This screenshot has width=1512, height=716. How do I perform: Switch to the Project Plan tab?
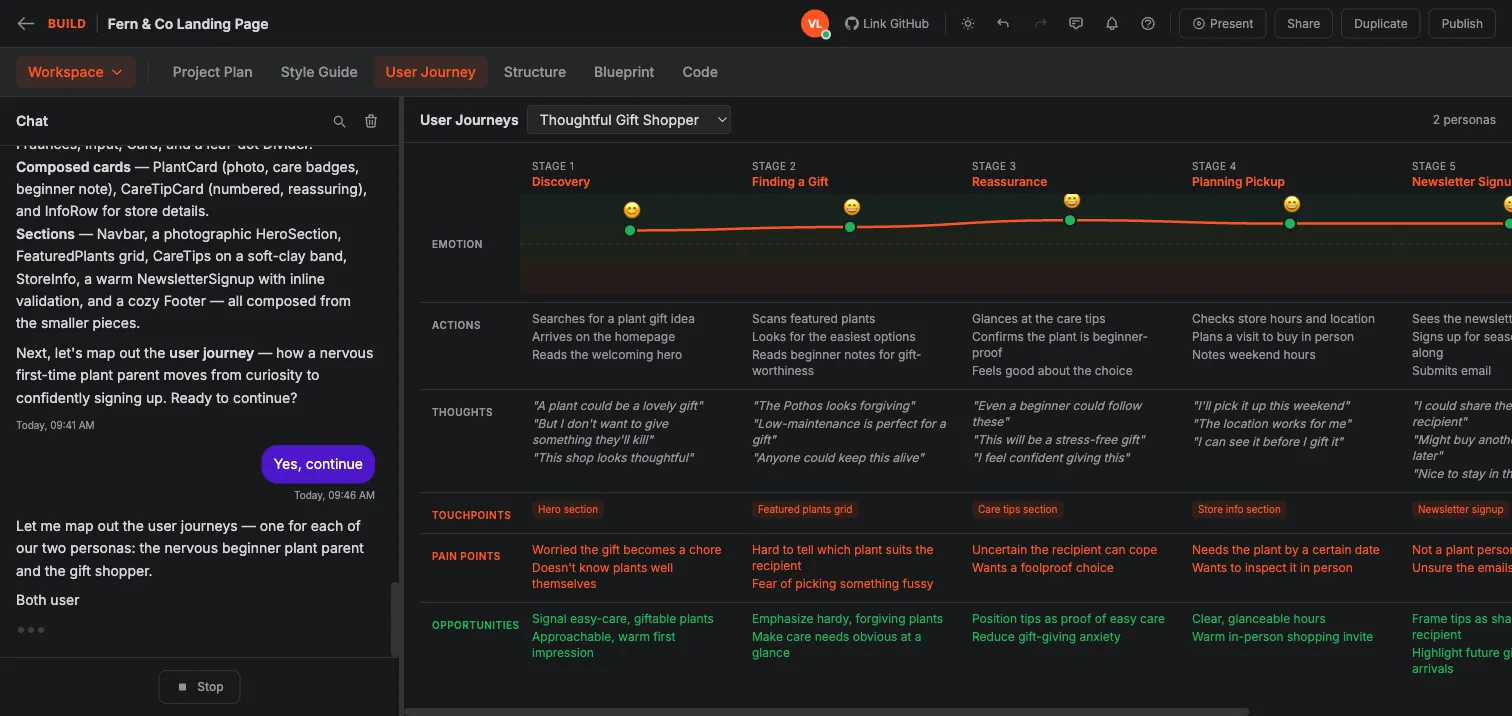point(212,72)
